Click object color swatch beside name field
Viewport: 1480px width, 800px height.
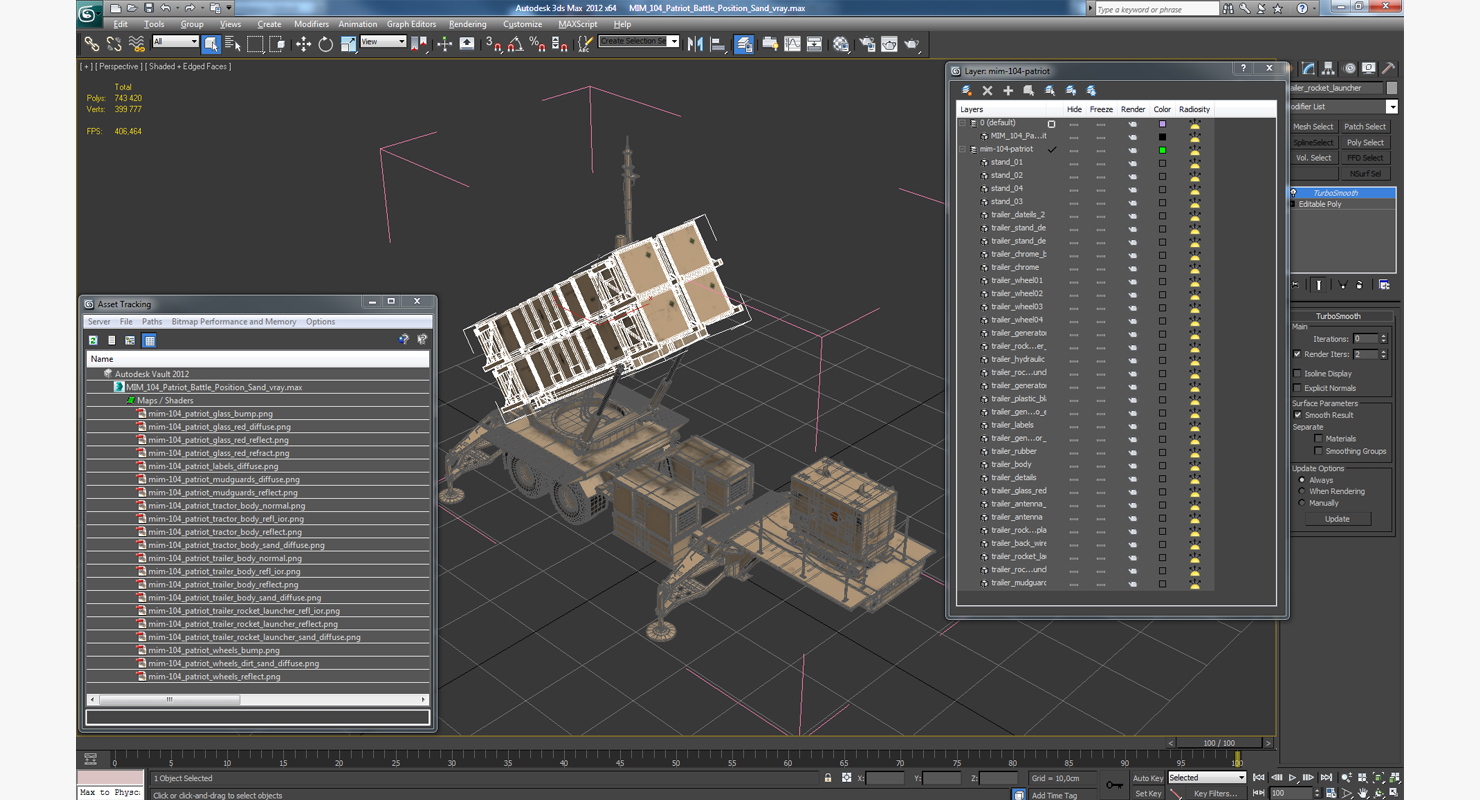click(1391, 88)
